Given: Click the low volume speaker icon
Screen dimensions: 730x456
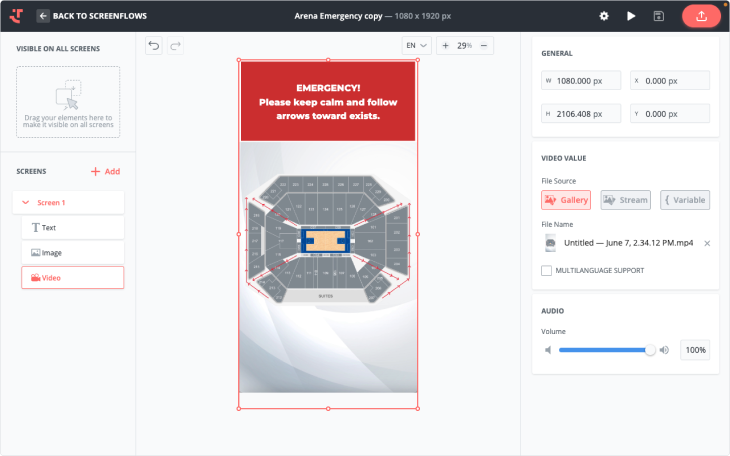Looking at the screenshot, I should point(548,350).
